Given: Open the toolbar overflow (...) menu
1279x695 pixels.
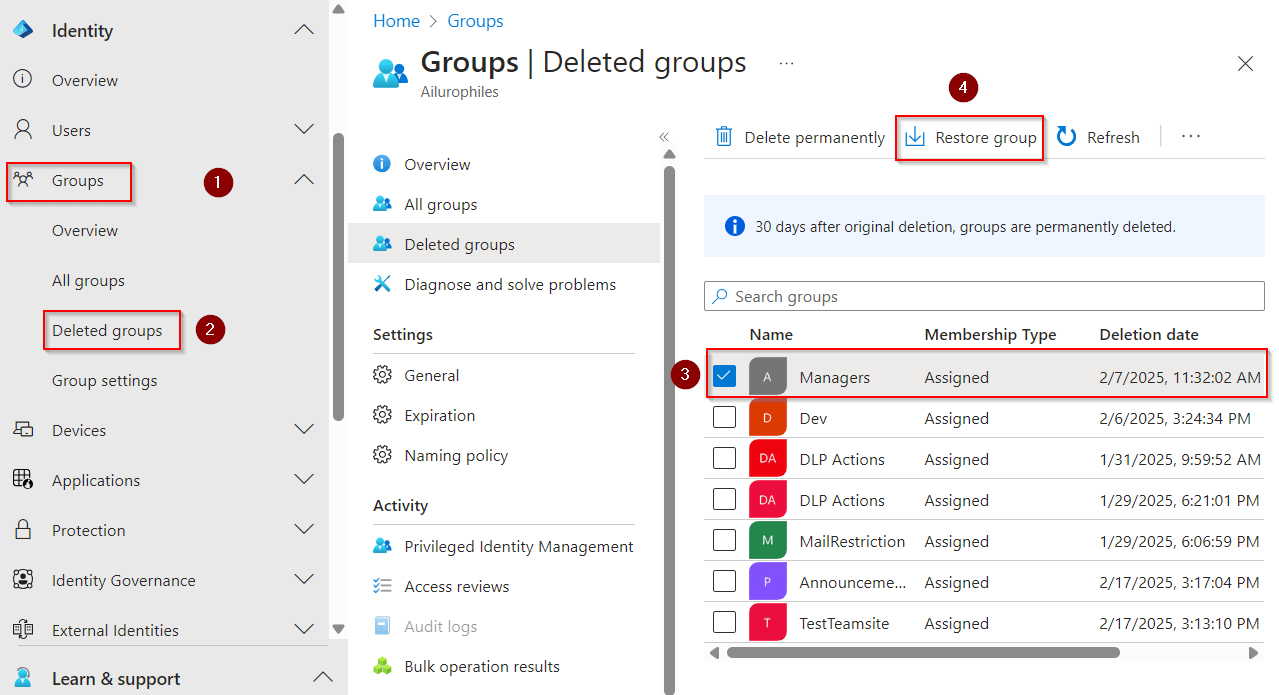Looking at the screenshot, I should point(1190,136).
